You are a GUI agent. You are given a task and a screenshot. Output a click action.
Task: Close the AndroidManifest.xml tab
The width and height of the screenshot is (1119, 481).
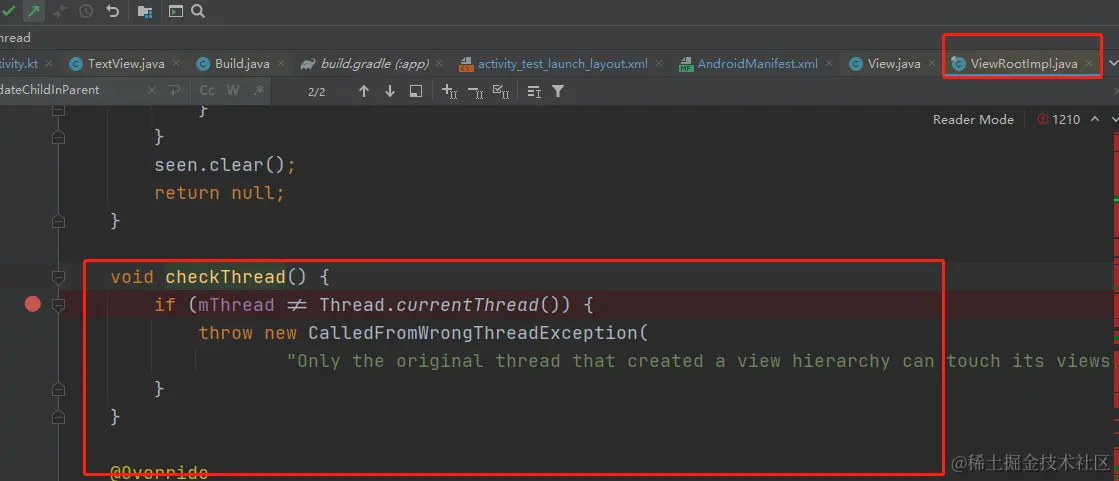(828, 64)
